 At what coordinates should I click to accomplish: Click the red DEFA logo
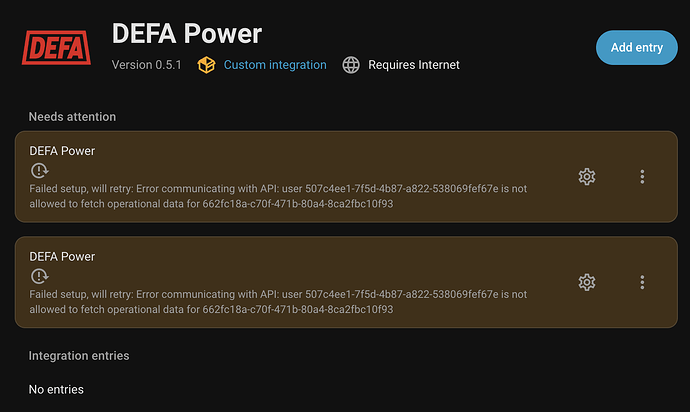point(54,47)
